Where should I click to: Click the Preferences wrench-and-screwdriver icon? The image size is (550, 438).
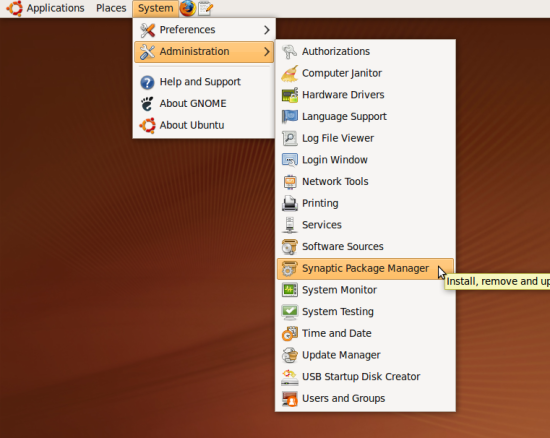tap(147, 30)
